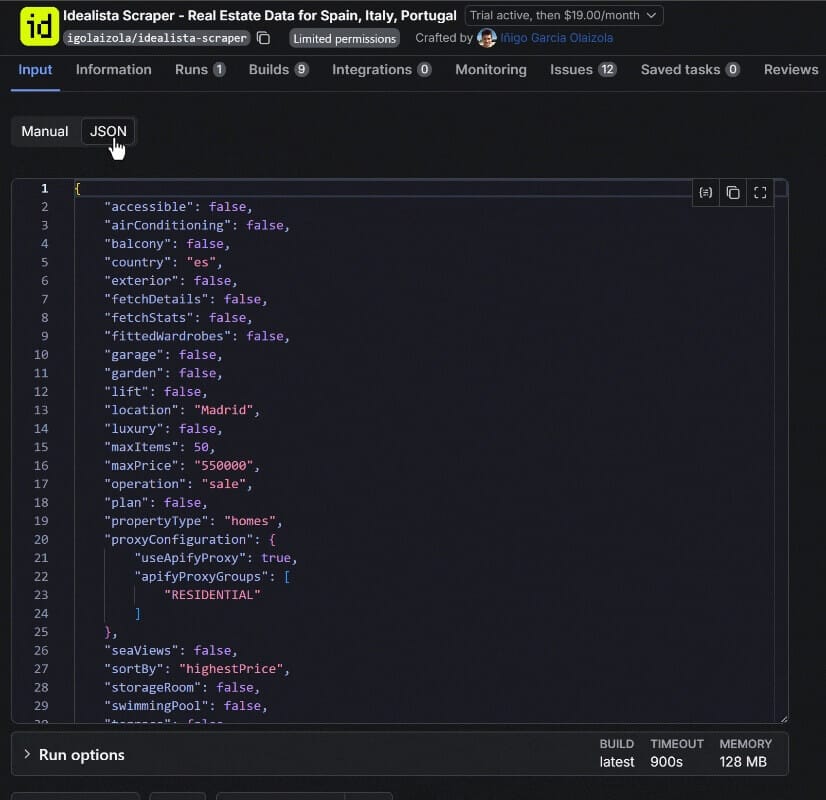The image size is (826, 800).
Task: Click the Limited permissions badge
Action: click(344, 38)
